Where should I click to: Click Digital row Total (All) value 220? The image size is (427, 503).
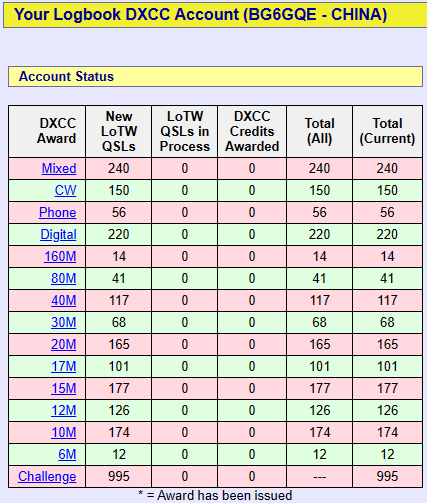[x=320, y=234]
